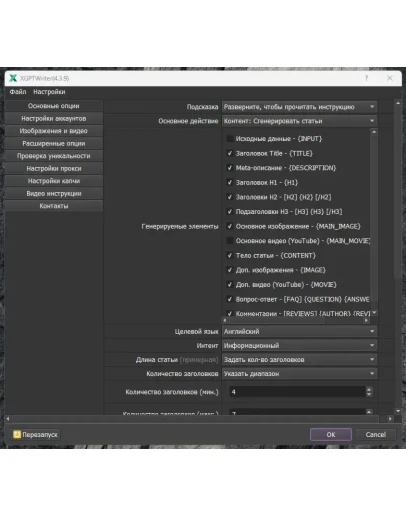The height and width of the screenshot is (516, 406).
Task: Open the Длина статьи dropdown
Action: (299, 359)
